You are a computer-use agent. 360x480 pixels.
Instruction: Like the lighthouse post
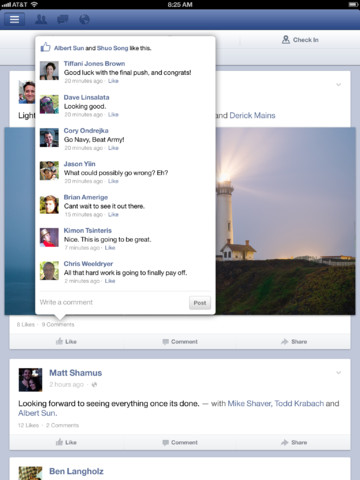(66, 342)
